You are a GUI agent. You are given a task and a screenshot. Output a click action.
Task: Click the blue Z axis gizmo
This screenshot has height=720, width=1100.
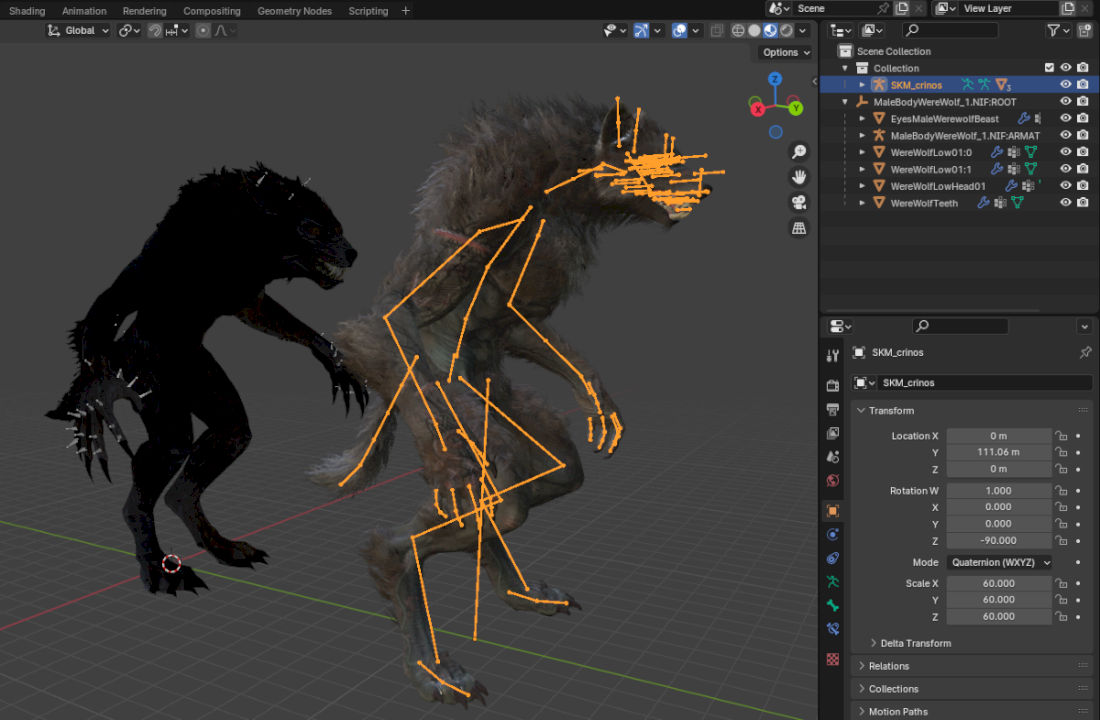tap(775, 79)
